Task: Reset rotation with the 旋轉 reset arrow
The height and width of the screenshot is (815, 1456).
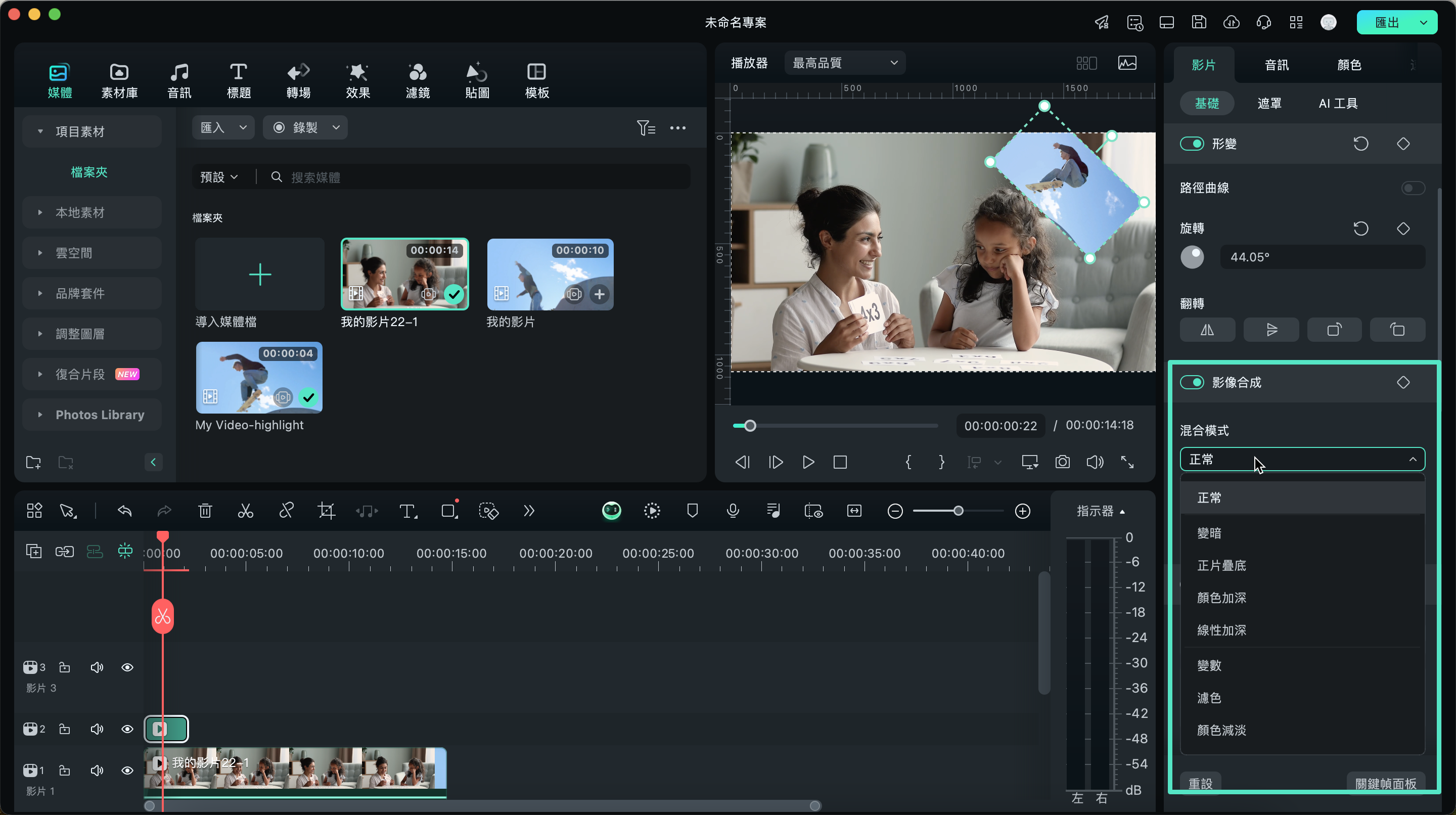Action: pyautogui.click(x=1361, y=229)
